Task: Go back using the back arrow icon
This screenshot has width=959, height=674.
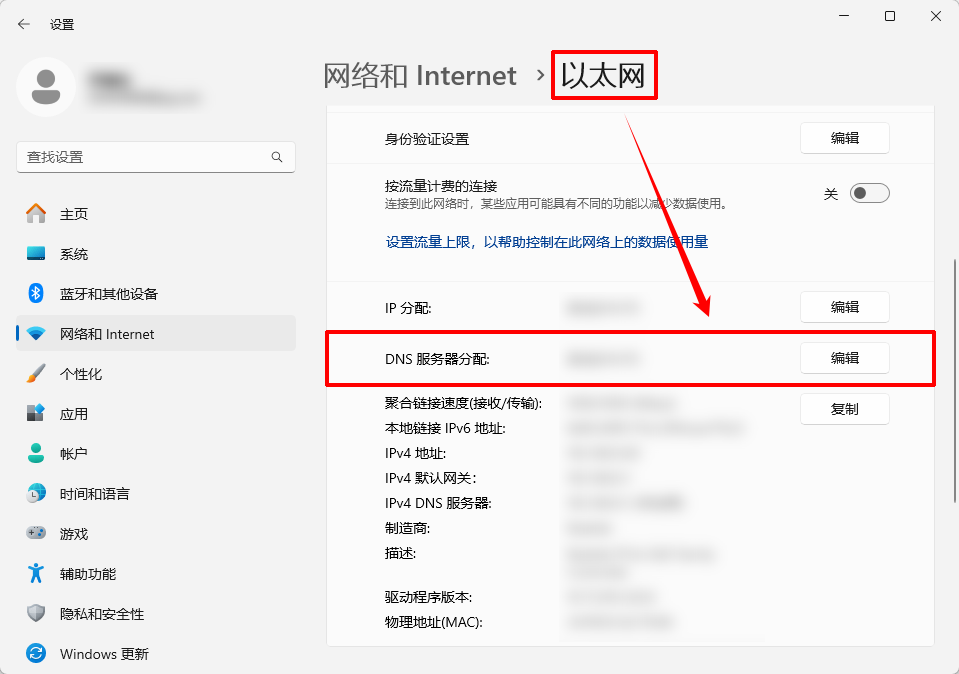Action: point(24,24)
